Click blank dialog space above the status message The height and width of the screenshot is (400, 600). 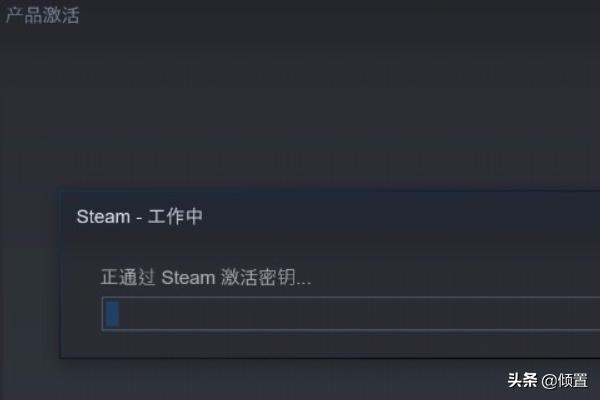[331, 253]
